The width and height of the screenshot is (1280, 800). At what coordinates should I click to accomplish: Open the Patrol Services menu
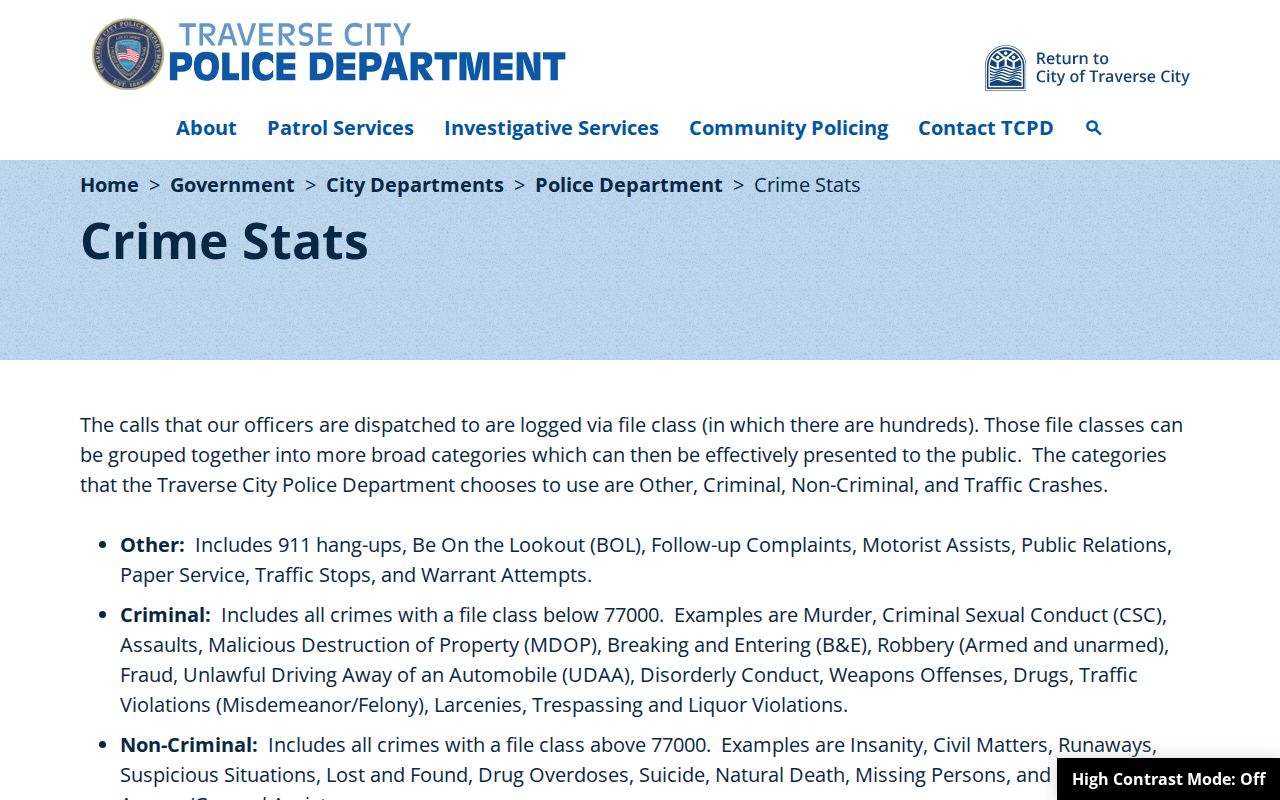point(340,128)
